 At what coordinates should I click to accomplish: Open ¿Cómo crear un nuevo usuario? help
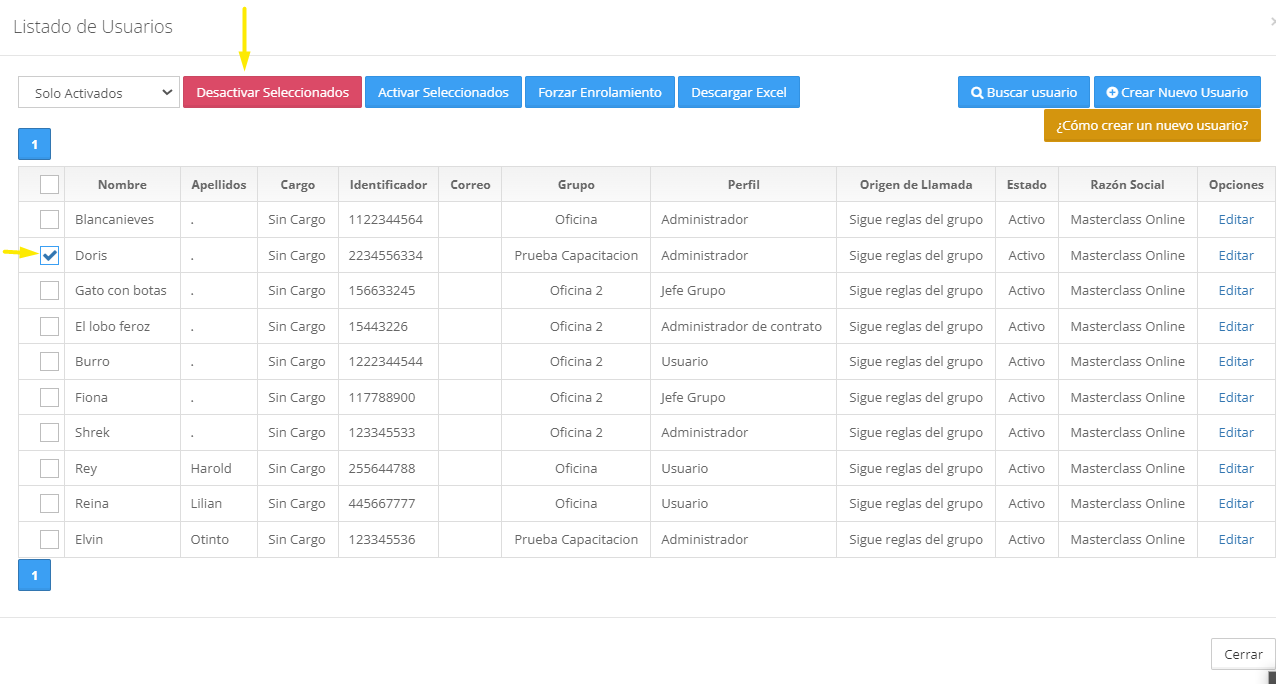point(1151,126)
